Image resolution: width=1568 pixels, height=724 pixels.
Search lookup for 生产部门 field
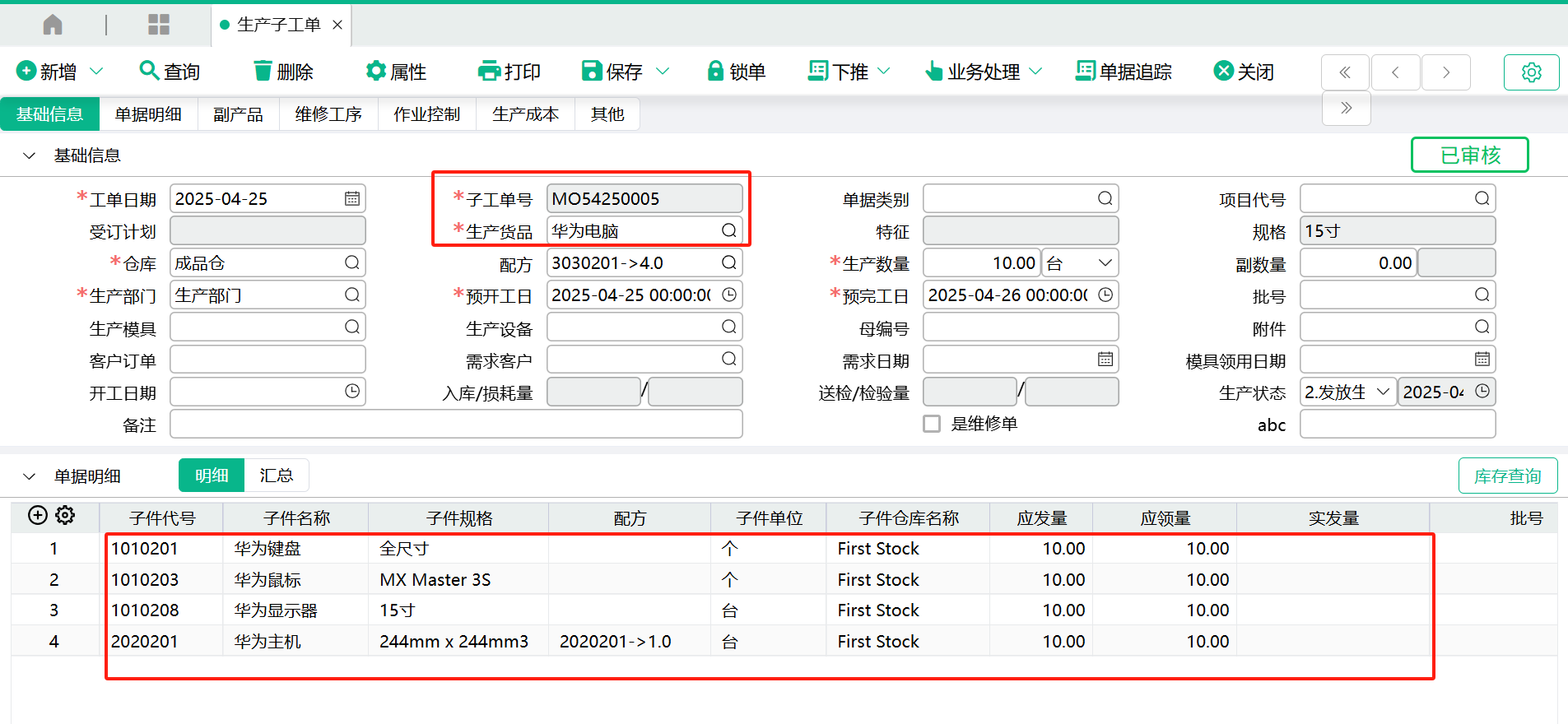coord(352,295)
